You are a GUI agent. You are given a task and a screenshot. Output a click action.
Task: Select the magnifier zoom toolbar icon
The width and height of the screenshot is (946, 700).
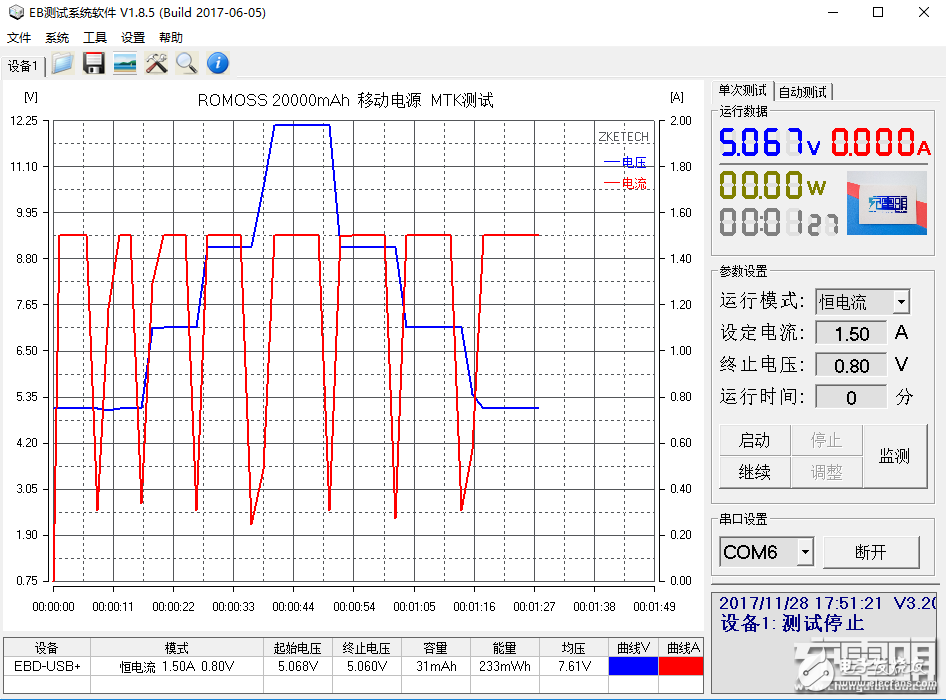[186, 64]
